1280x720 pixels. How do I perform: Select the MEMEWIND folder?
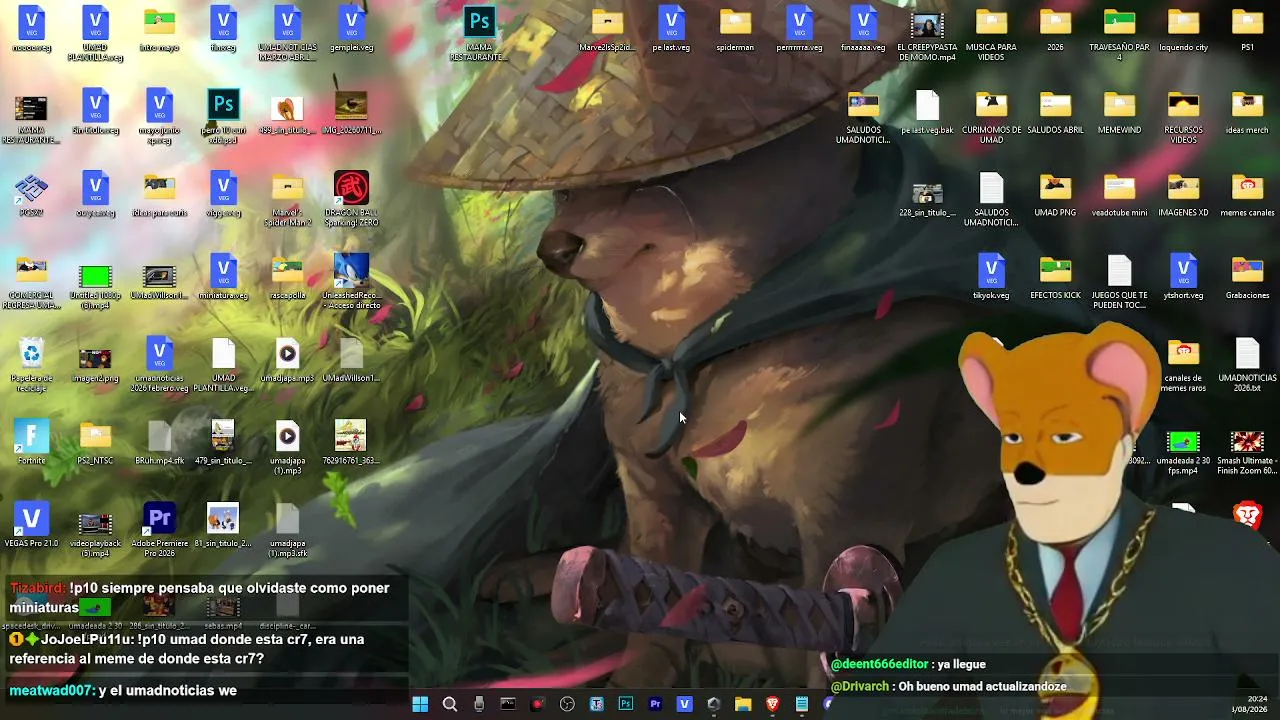click(x=1119, y=111)
